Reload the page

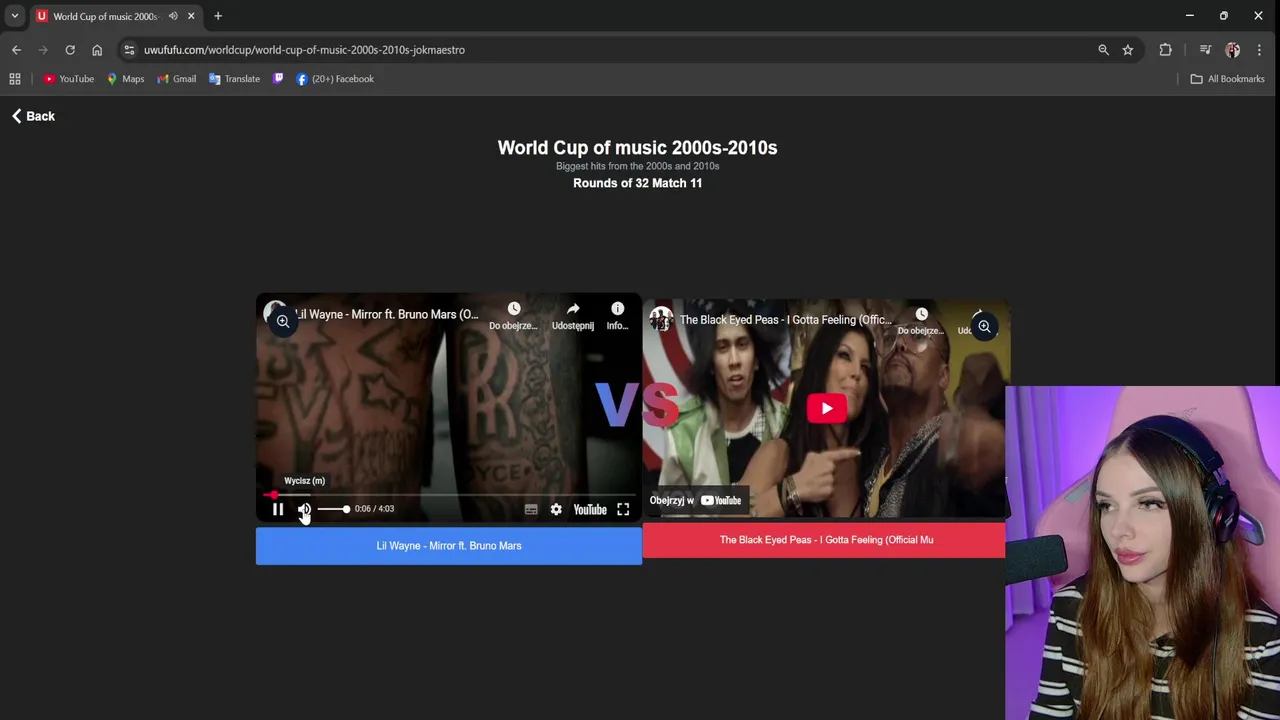70,50
